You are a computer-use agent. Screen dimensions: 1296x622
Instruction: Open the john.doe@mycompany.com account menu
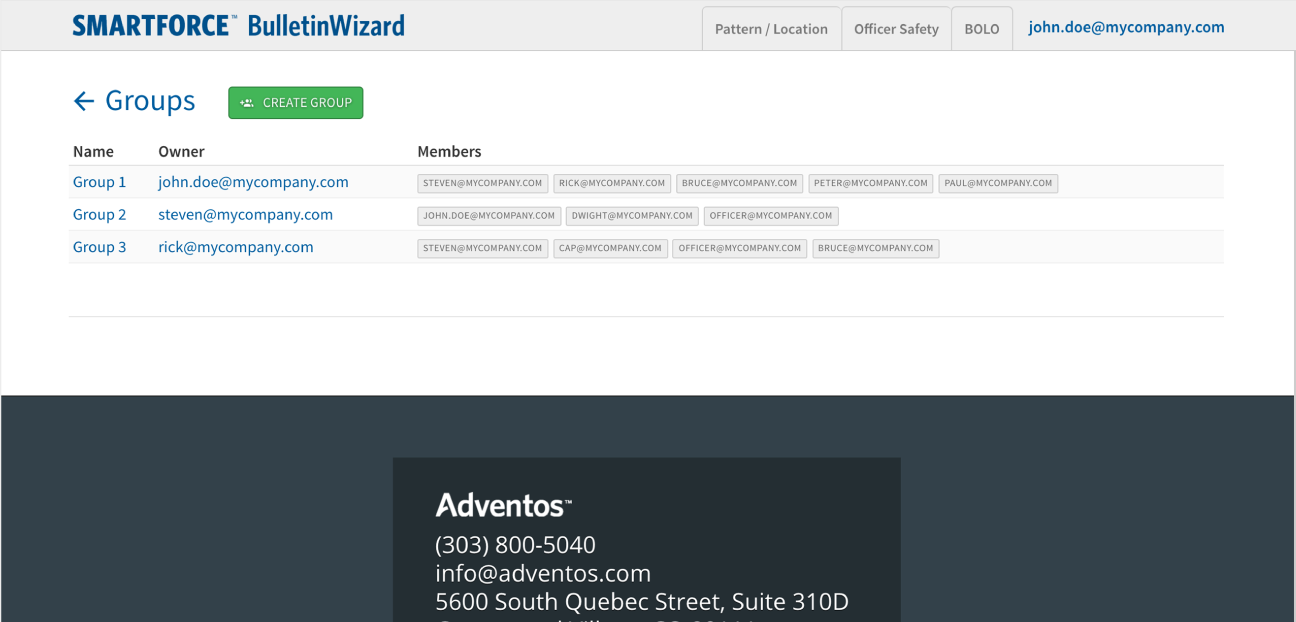tap(1126, 28)
